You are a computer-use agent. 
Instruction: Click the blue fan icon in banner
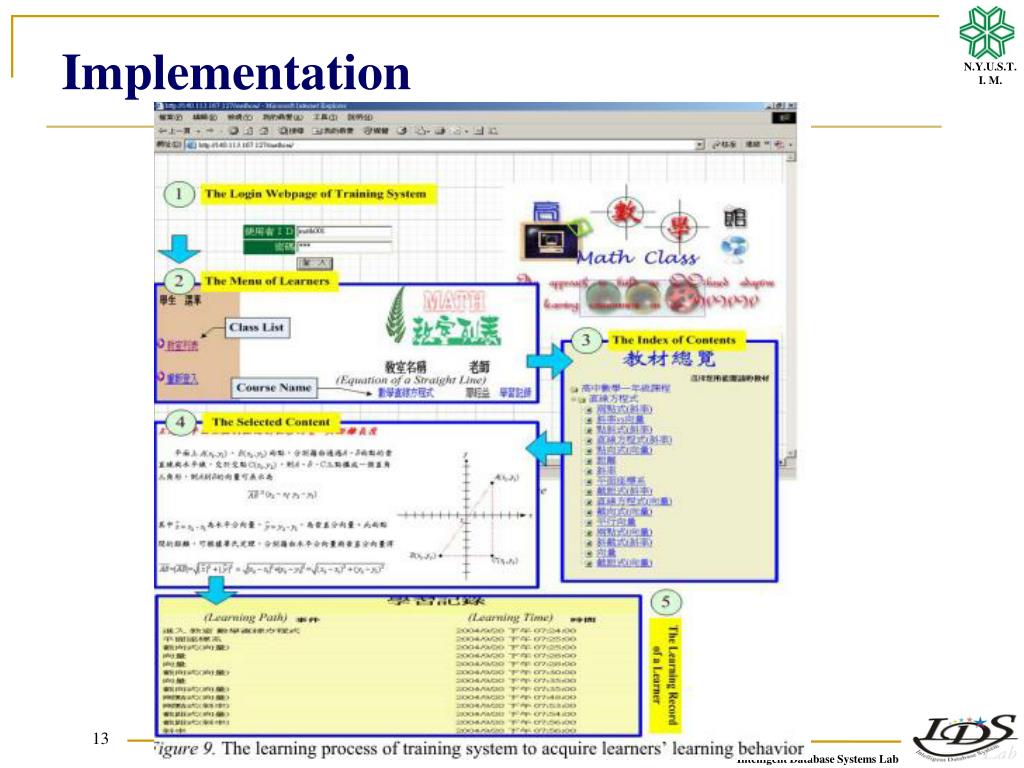coord(734,249)
